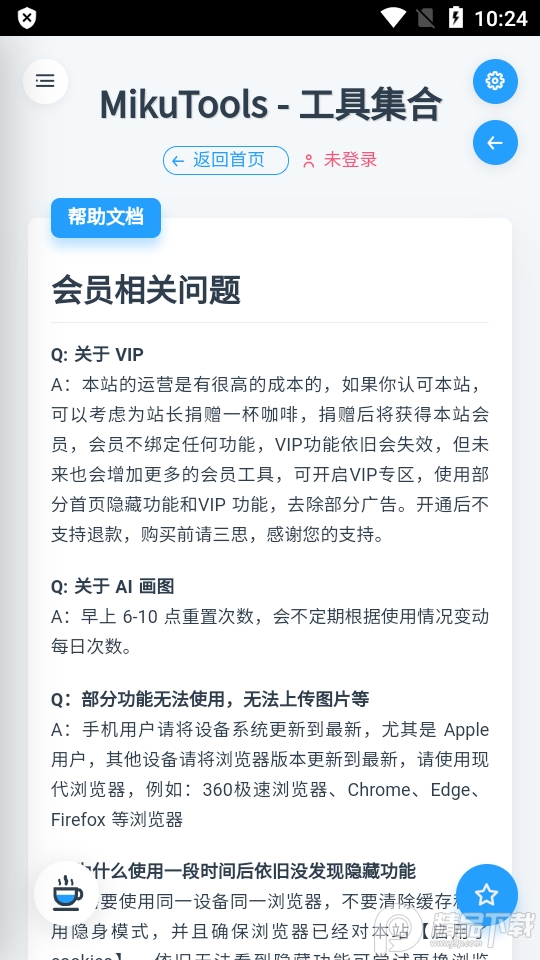Select the 帮助文档 tab label

coord(106,217)
